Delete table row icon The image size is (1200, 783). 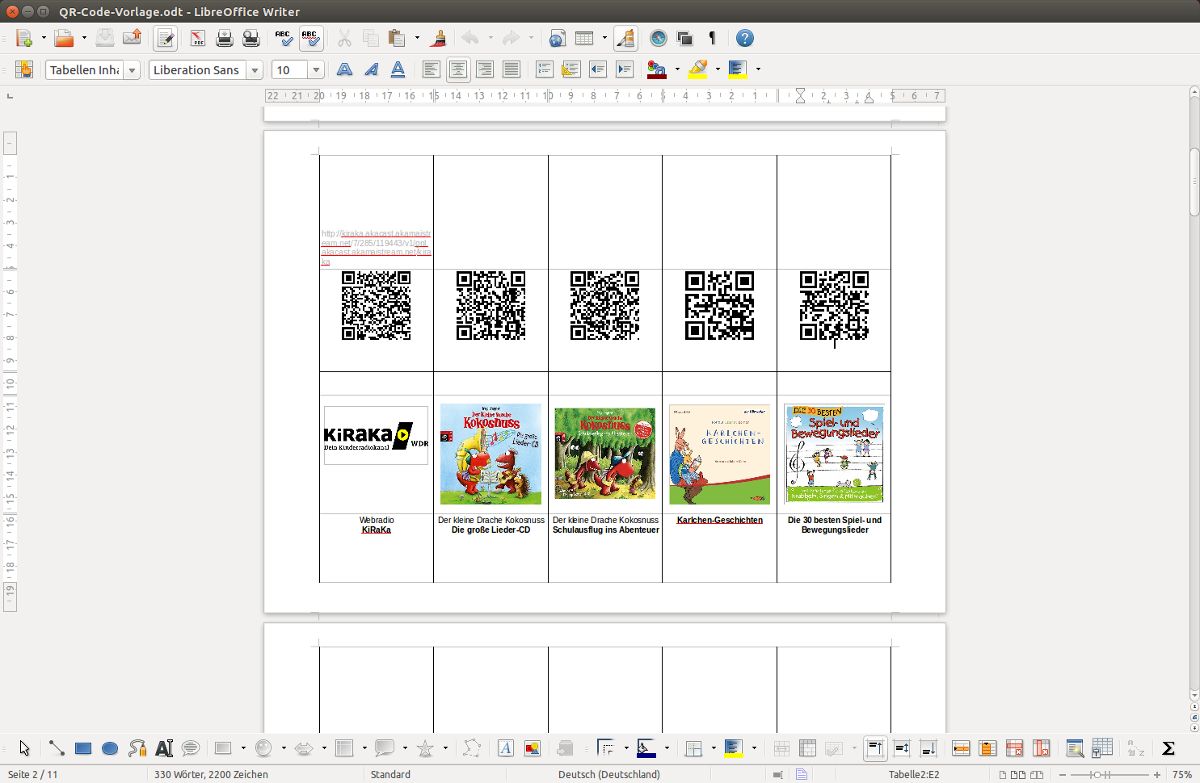[1014, 747]
